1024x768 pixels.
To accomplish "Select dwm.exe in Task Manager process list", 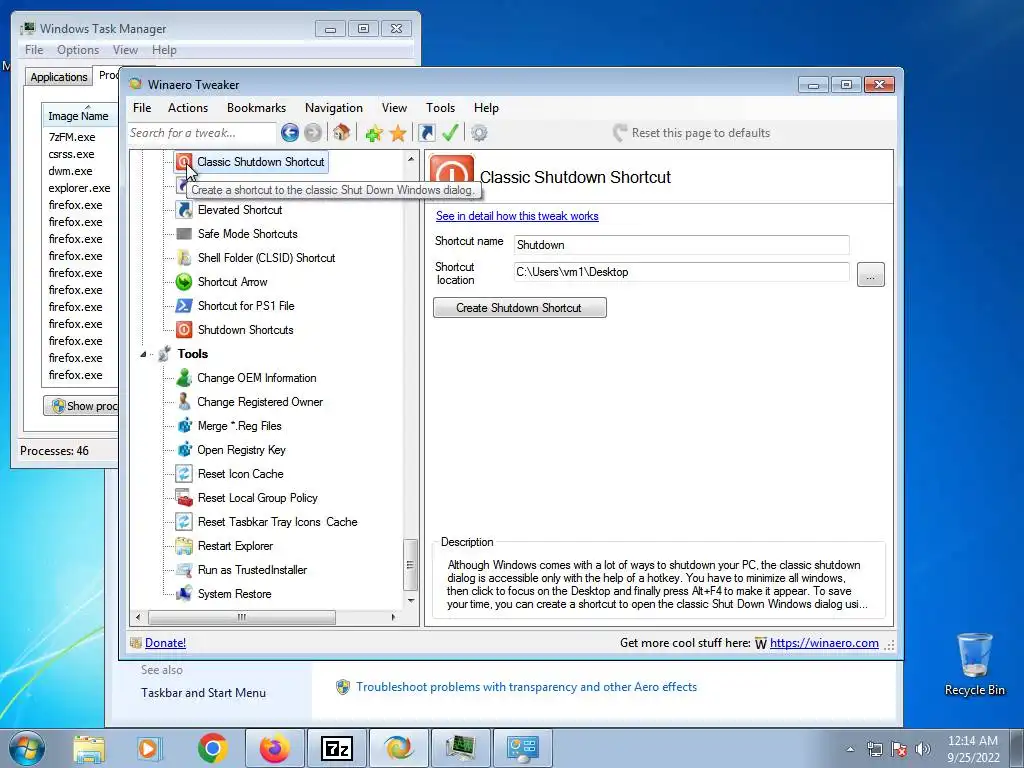I will (71, 171).
